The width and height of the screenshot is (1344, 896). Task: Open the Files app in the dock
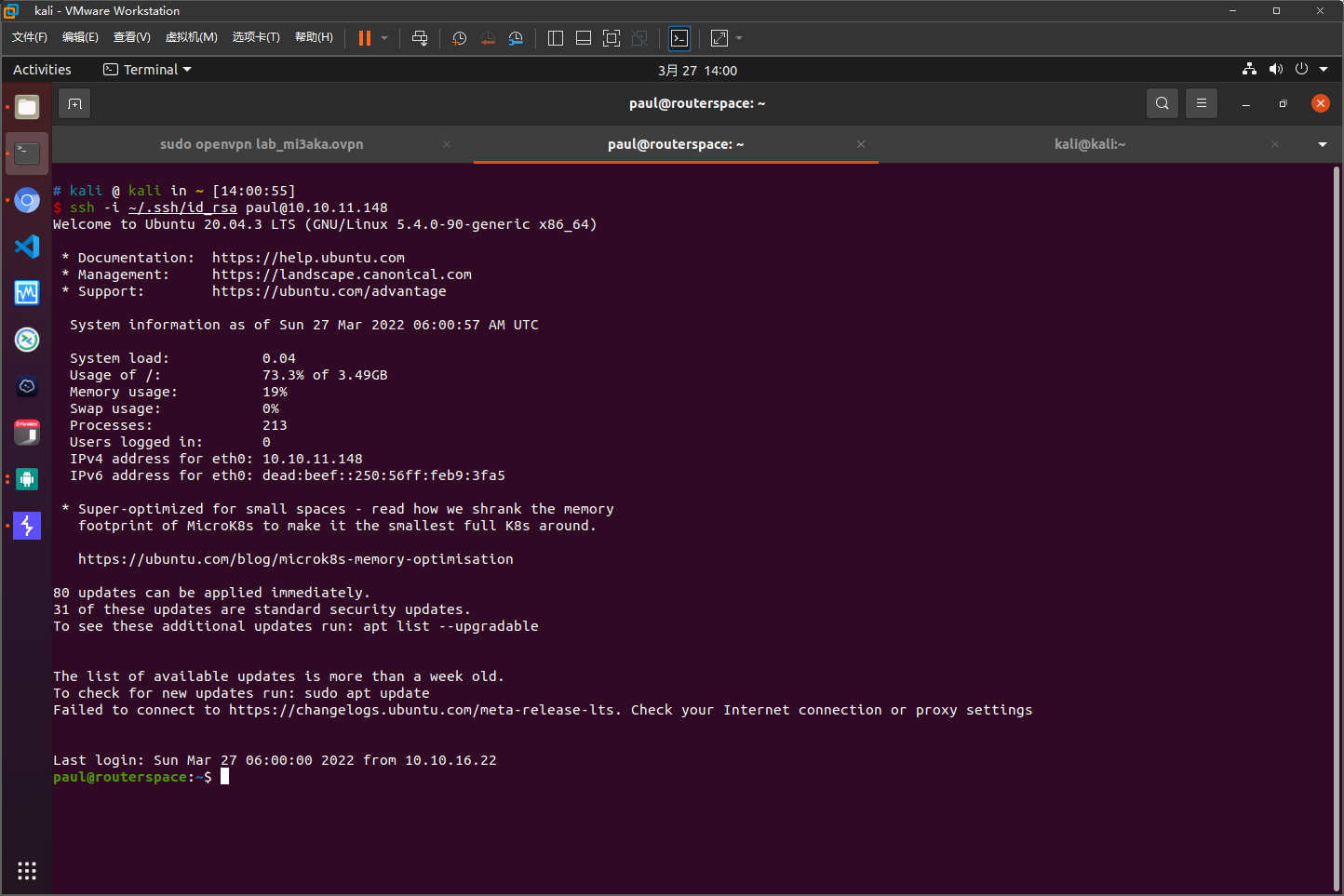[27, 107]
